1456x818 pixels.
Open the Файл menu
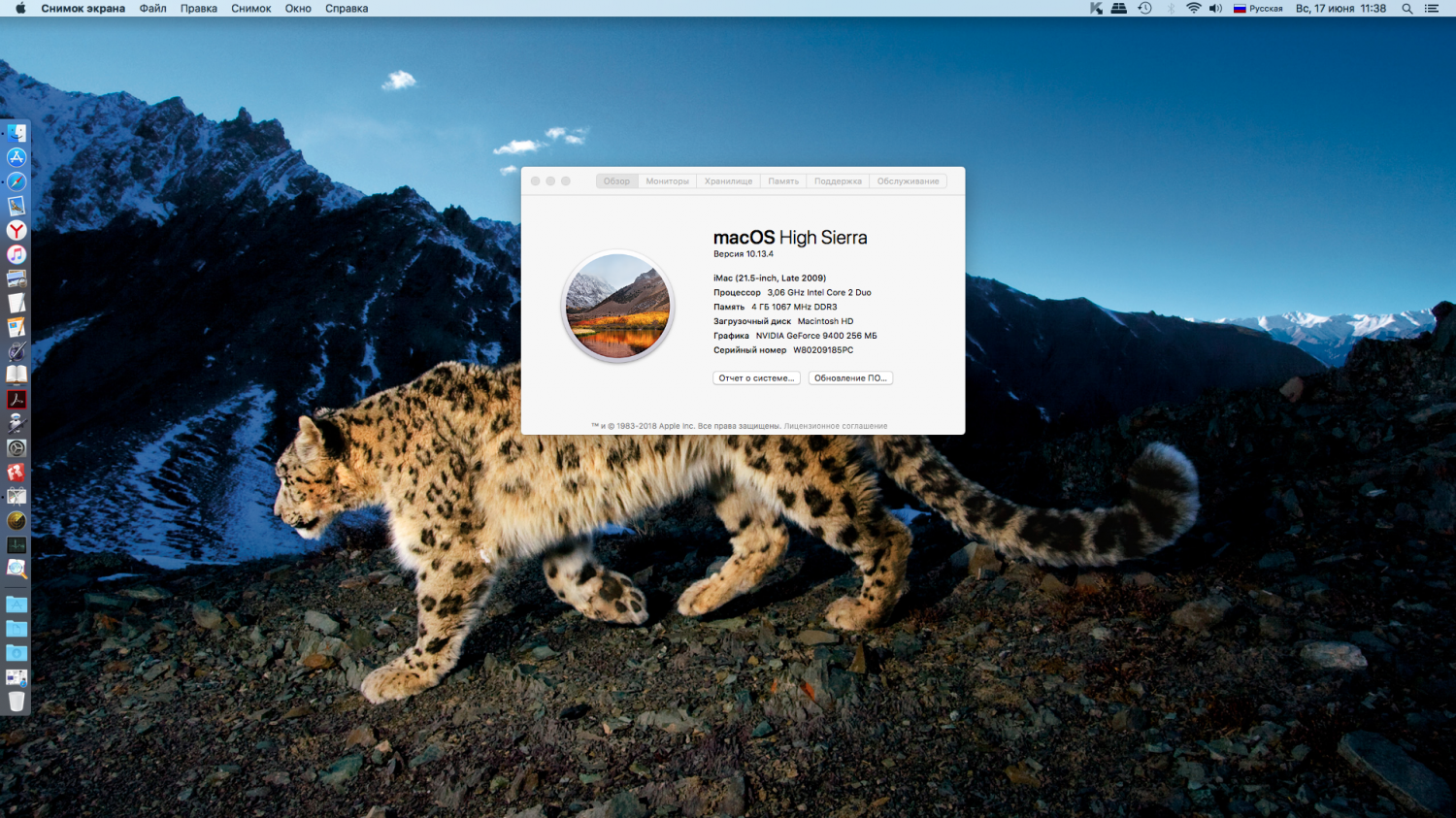(152, 9)
